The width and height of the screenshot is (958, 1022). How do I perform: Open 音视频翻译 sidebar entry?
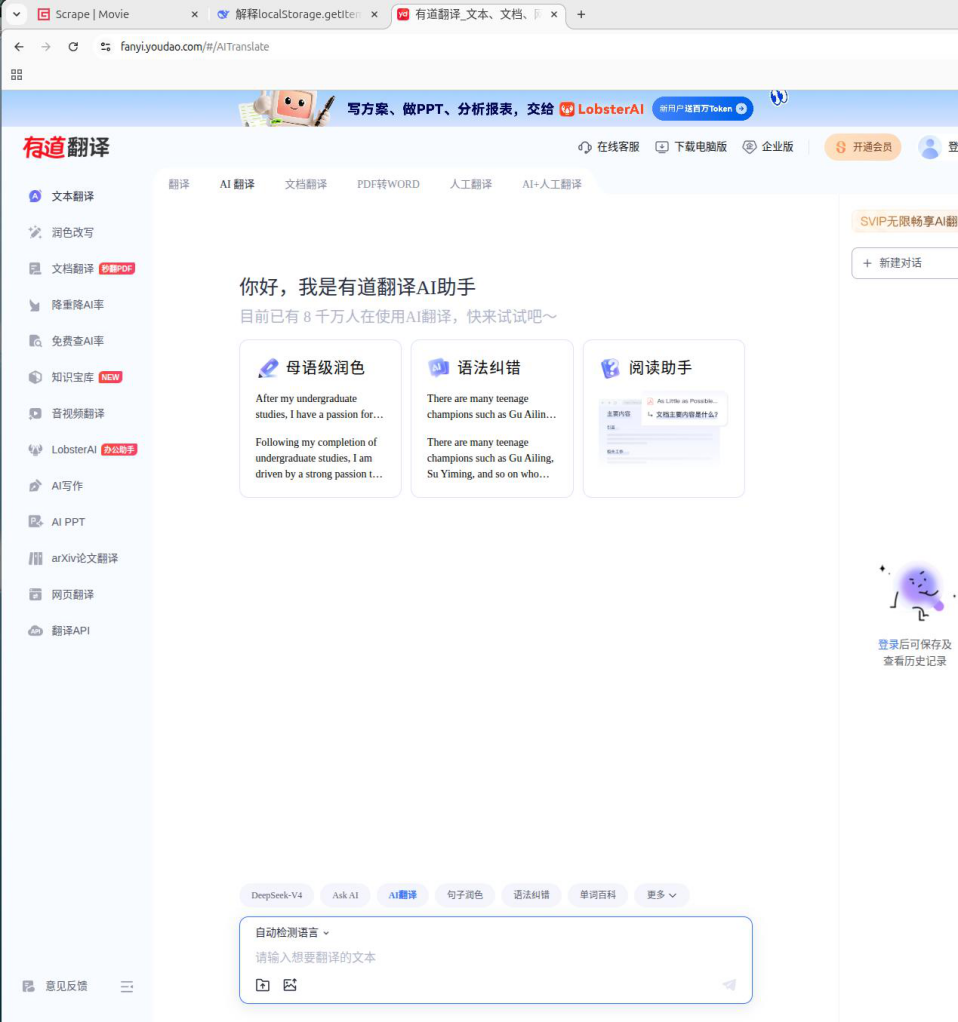click(x=66, y=413)
